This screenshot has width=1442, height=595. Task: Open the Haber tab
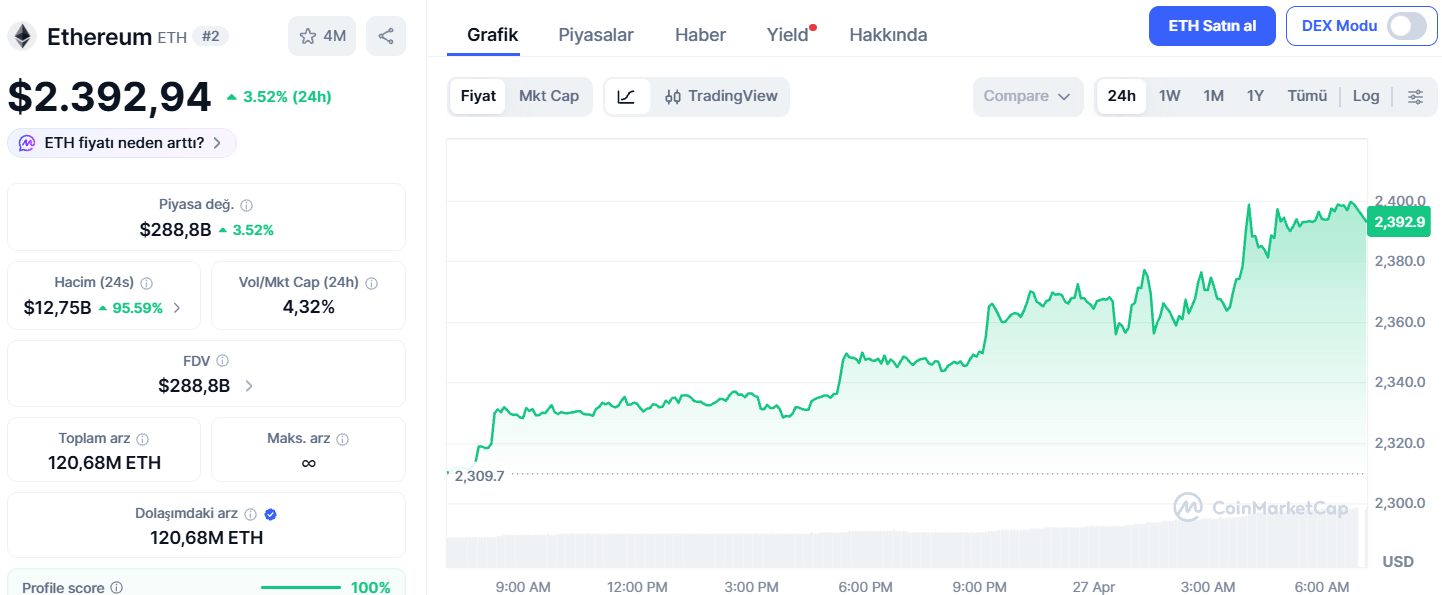point(700,35)
